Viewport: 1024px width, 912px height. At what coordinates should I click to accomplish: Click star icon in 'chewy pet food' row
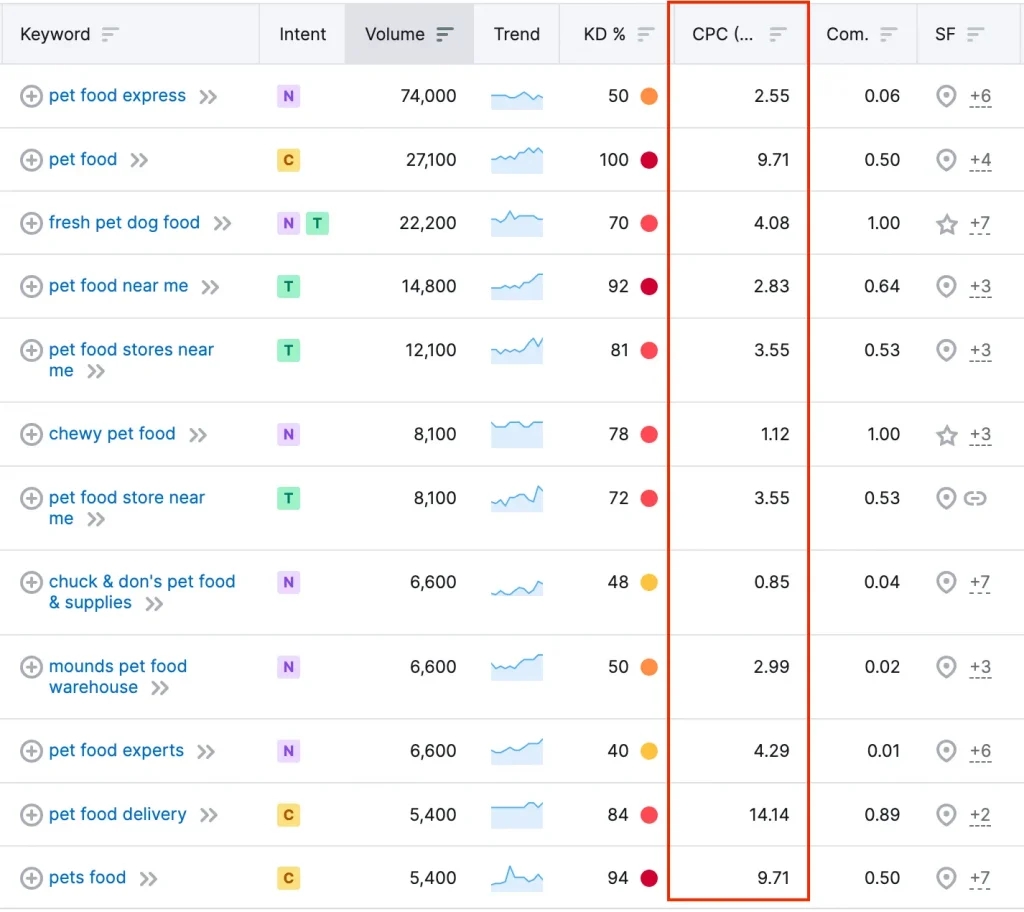pyautogui.click(x=947, y=435)
